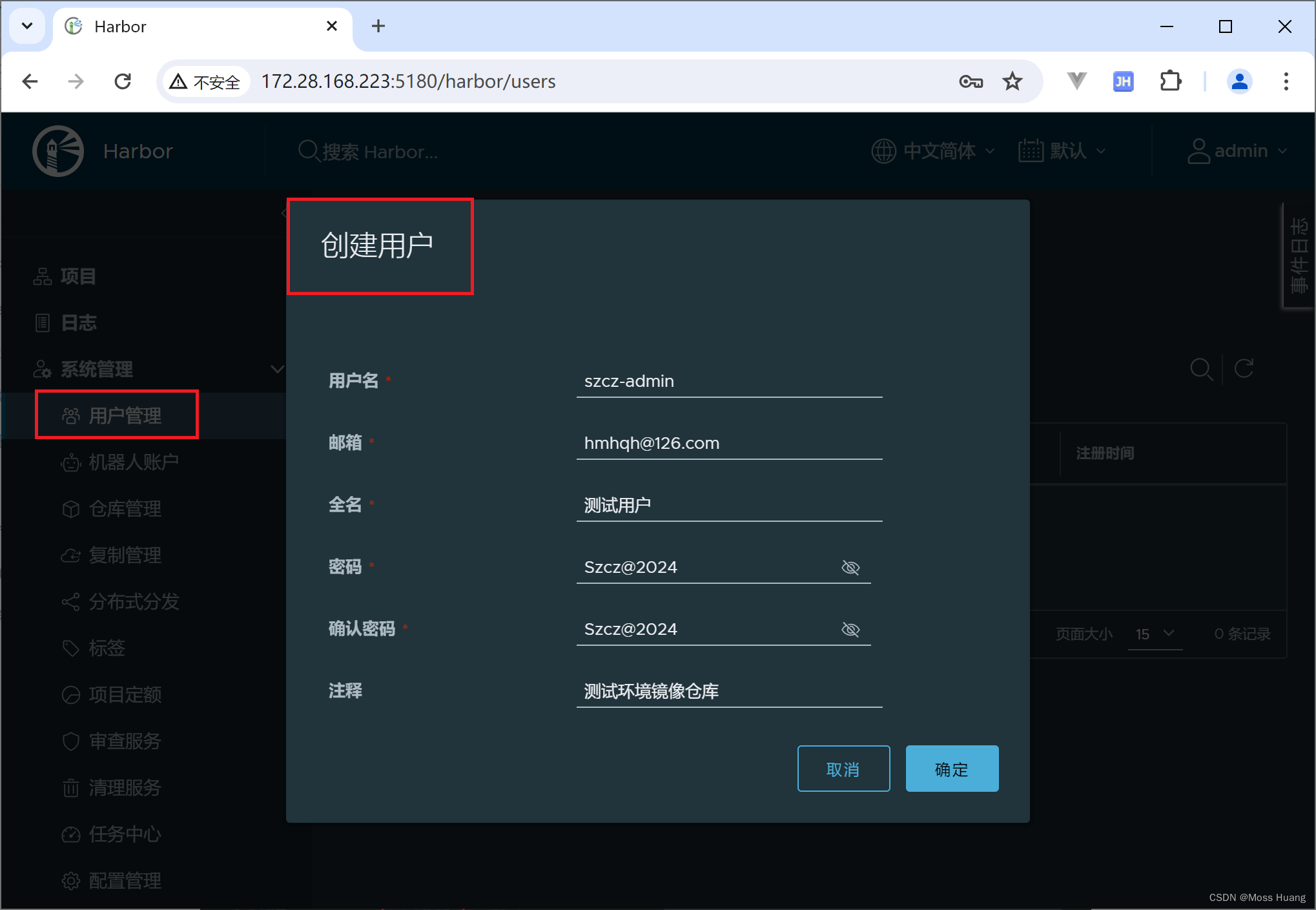This screenshot has width=1316, height=910.
Task: Click the admin user avatar icon
Action: 1198,151
